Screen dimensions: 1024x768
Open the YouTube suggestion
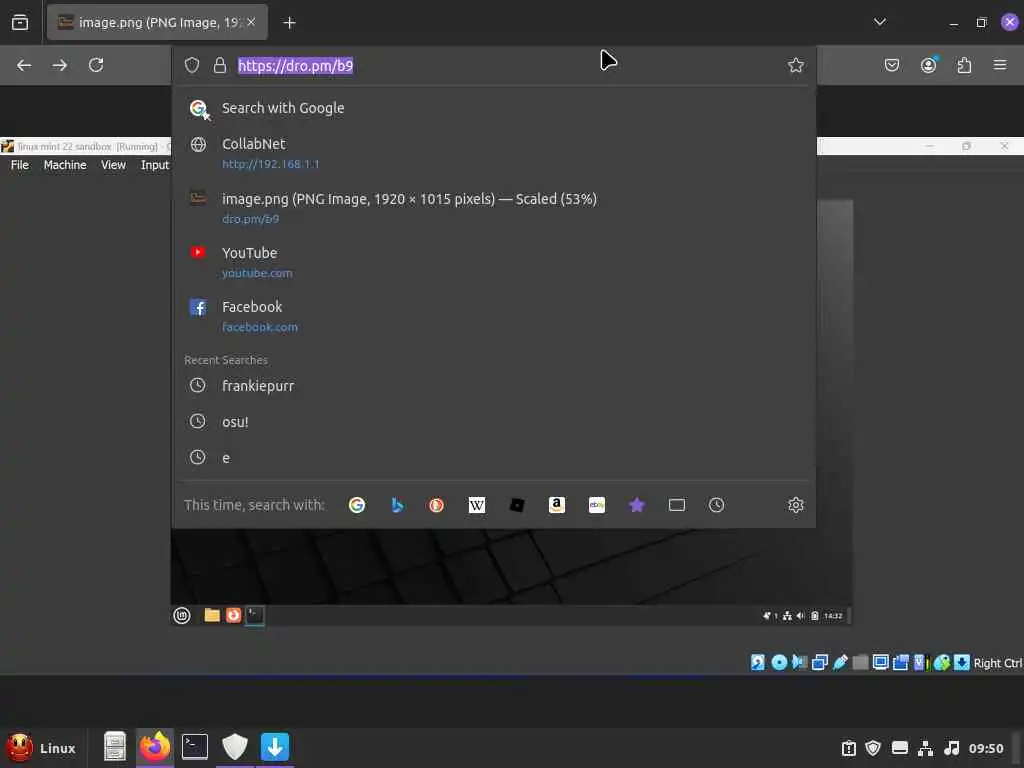click(x=494, y=263)
